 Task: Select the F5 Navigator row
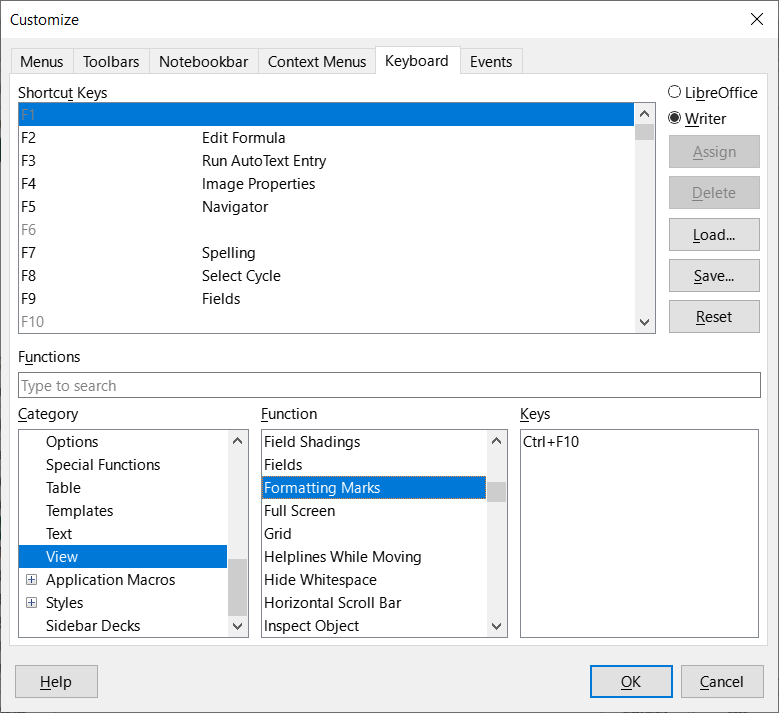coord(326,207)
